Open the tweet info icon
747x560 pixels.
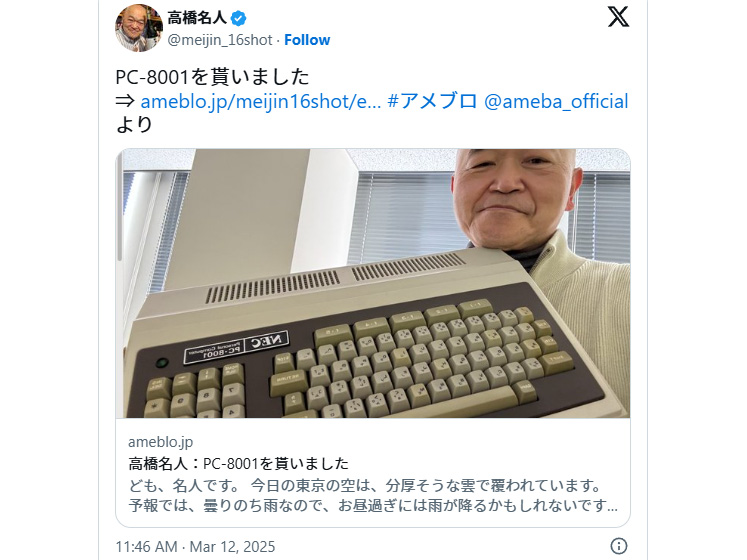(x=618, y=546)
